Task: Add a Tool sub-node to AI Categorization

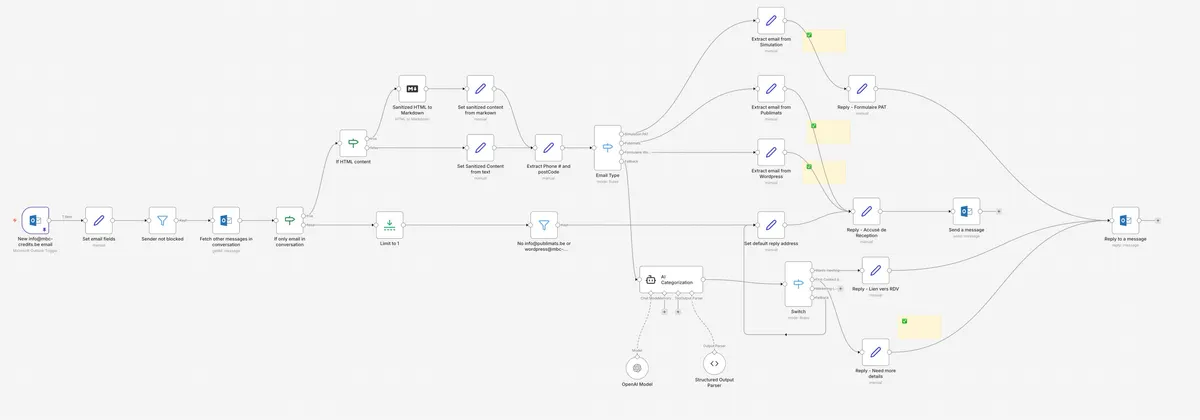Action: [680, 310]
